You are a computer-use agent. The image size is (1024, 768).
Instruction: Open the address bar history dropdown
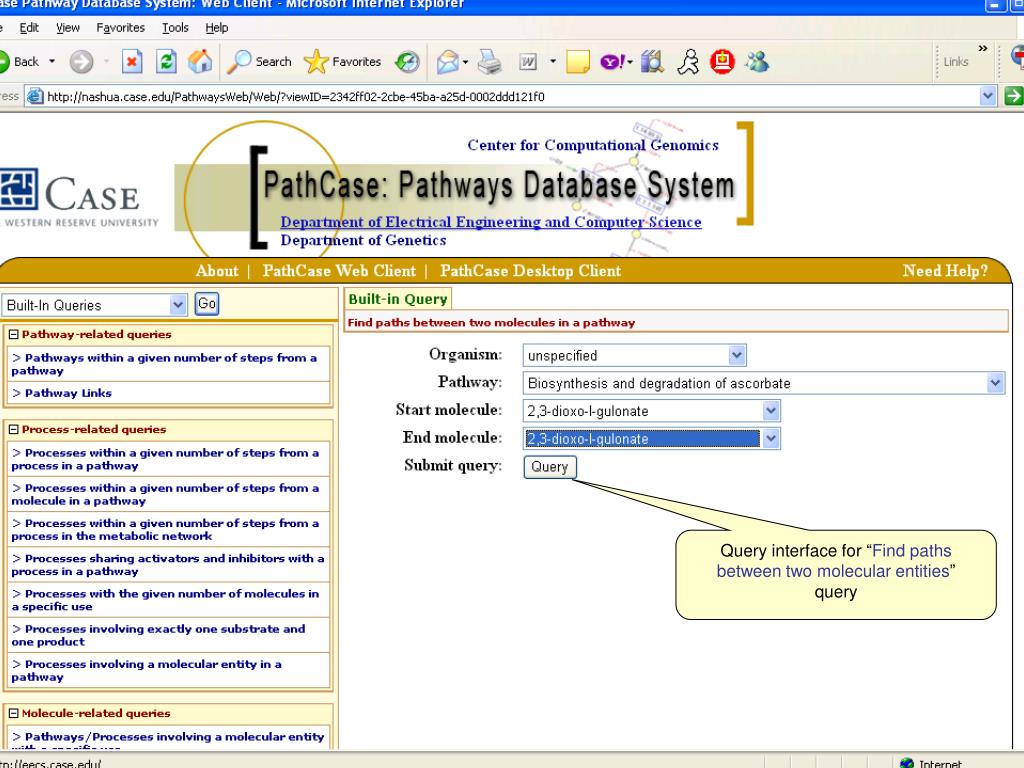pos(987,96)
